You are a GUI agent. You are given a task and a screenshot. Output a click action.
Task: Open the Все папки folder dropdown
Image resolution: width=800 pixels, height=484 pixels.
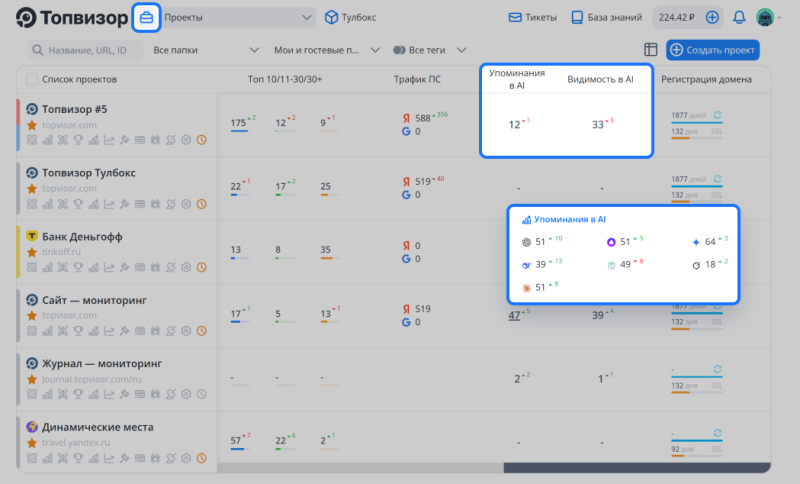pos(206,50)
